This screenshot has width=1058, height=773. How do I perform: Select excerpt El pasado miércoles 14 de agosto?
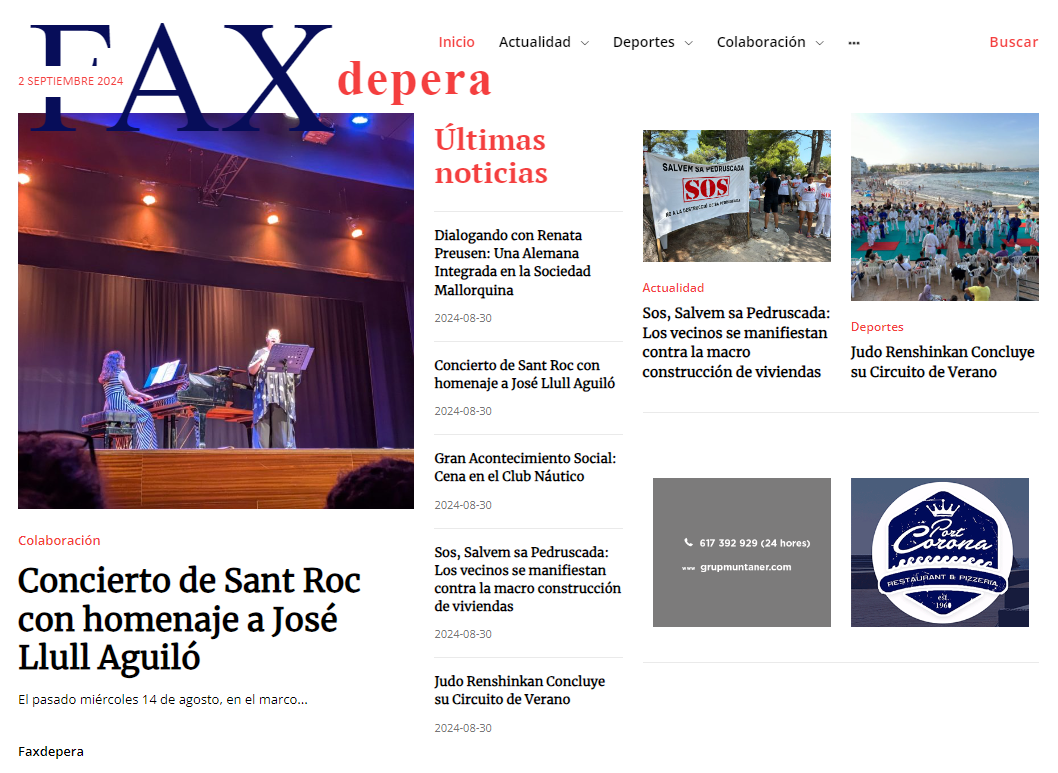(x=163, y=699)
